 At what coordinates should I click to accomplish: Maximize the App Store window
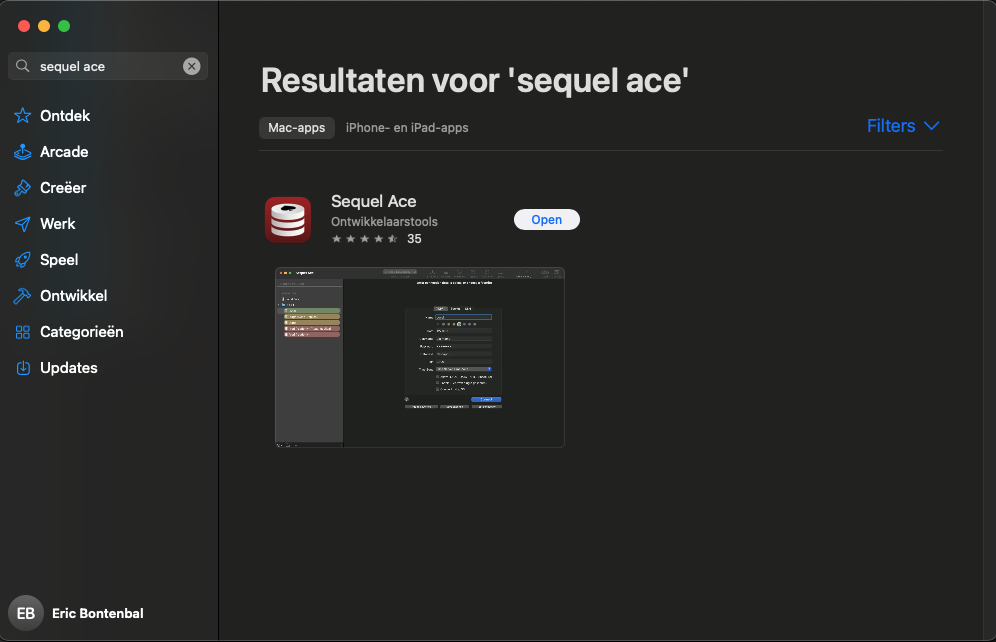pyautogui.click(x=64, y=26)
